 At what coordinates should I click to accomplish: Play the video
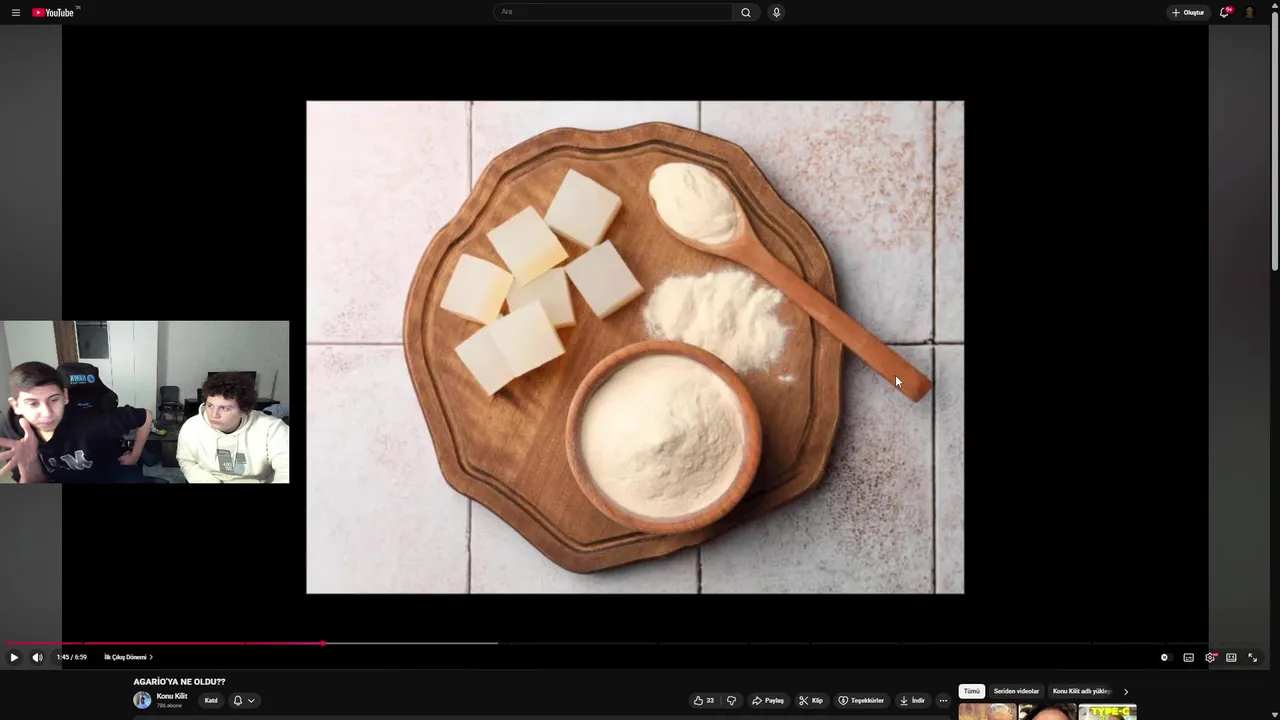[14, 657]
